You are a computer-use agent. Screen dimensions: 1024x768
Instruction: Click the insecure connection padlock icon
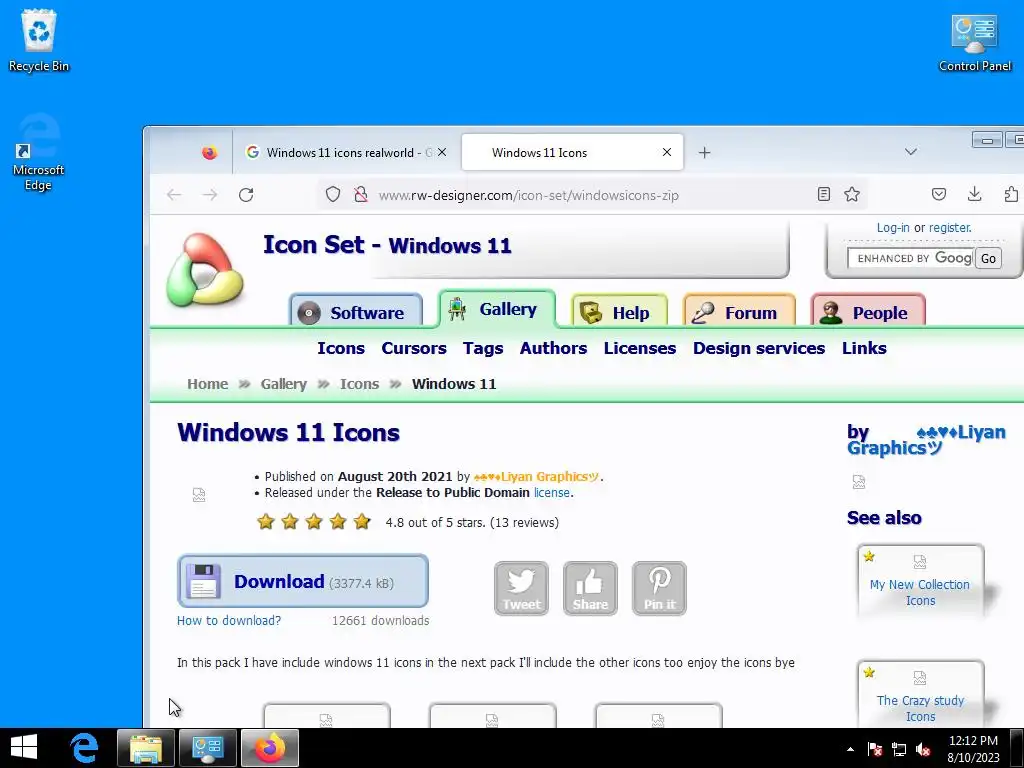360,195
